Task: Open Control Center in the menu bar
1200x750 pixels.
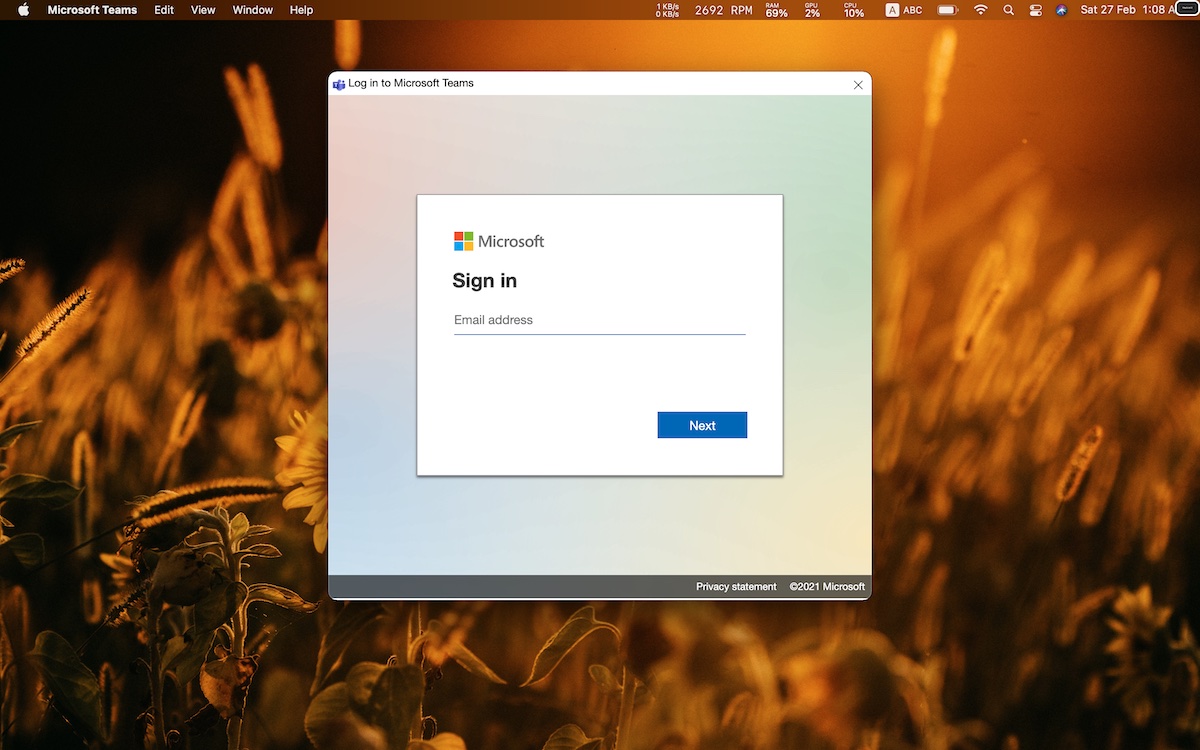Action: pyautogui.click(x=1035, y=10)
